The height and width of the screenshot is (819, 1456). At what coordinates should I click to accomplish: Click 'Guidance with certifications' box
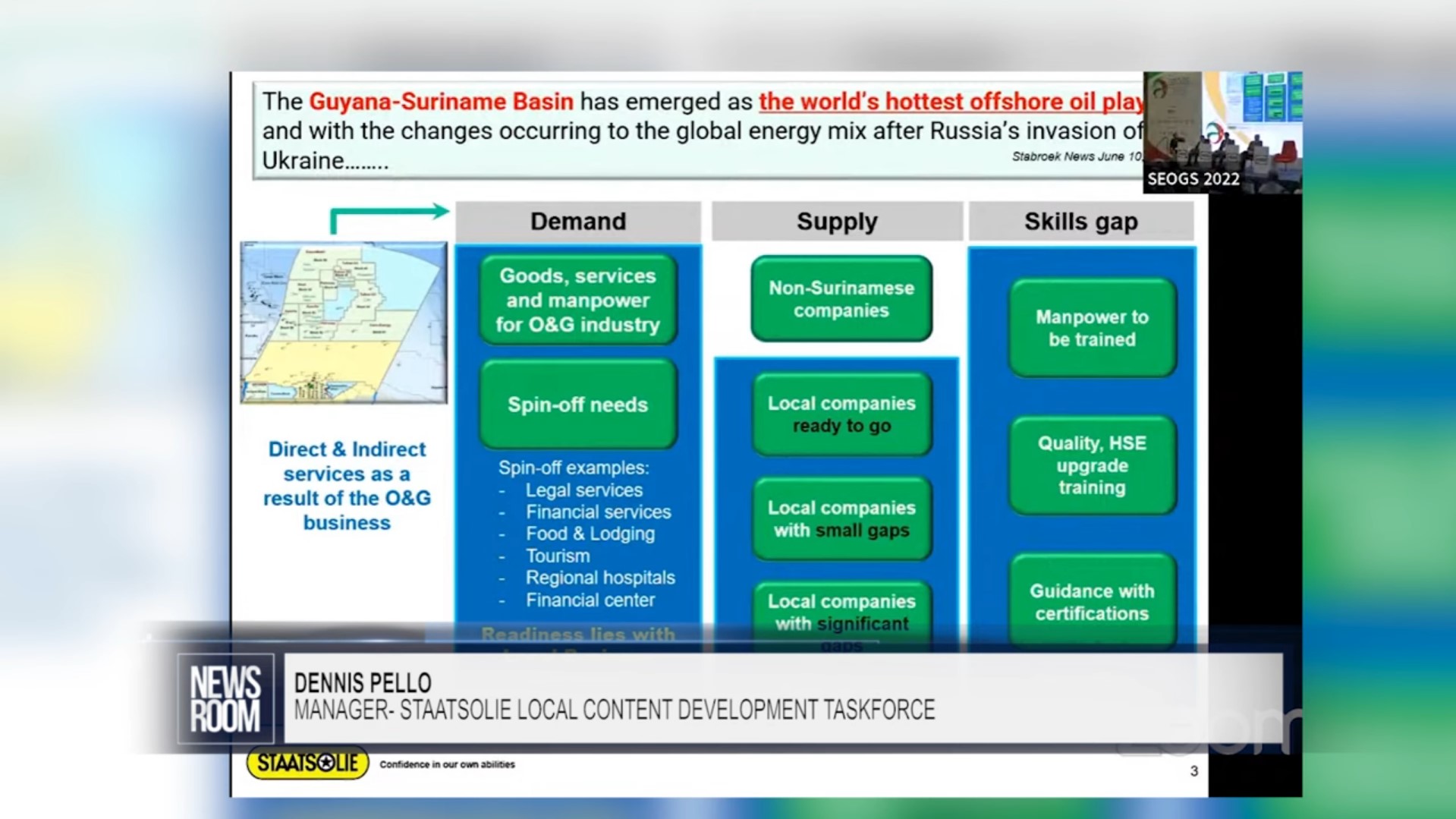1093,602
